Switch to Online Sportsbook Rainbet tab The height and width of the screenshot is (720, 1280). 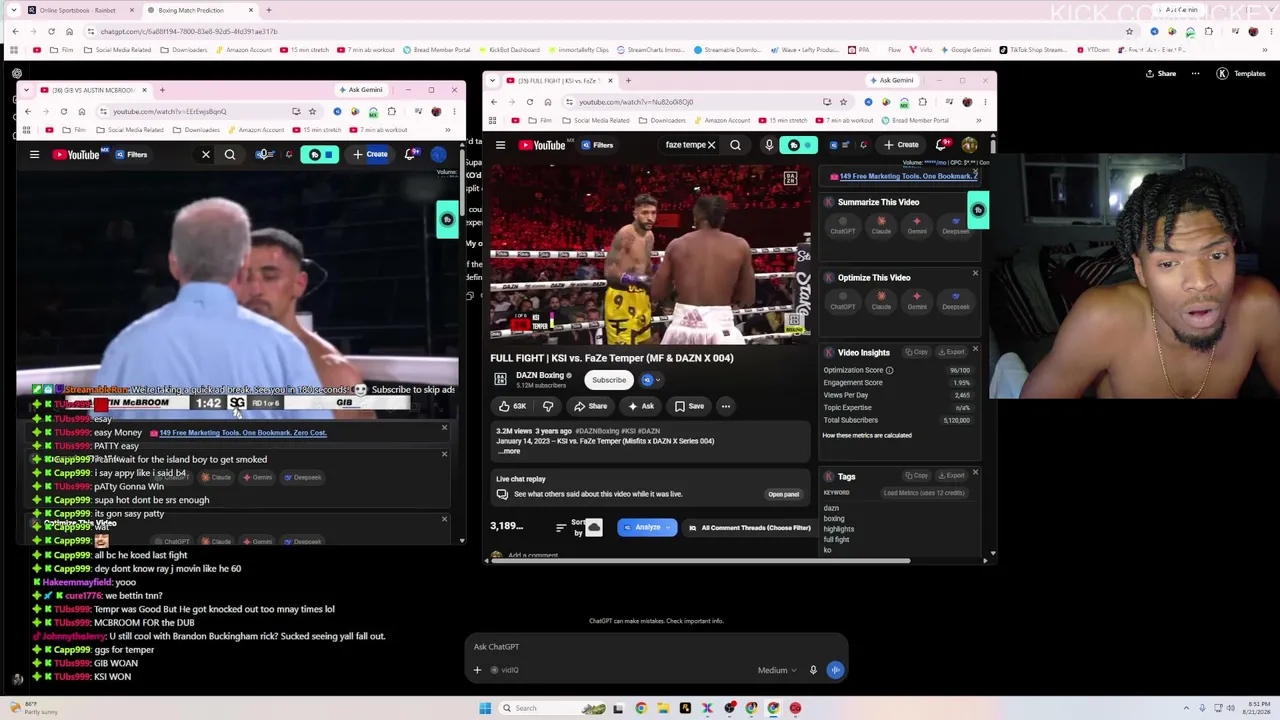[78, 10]
